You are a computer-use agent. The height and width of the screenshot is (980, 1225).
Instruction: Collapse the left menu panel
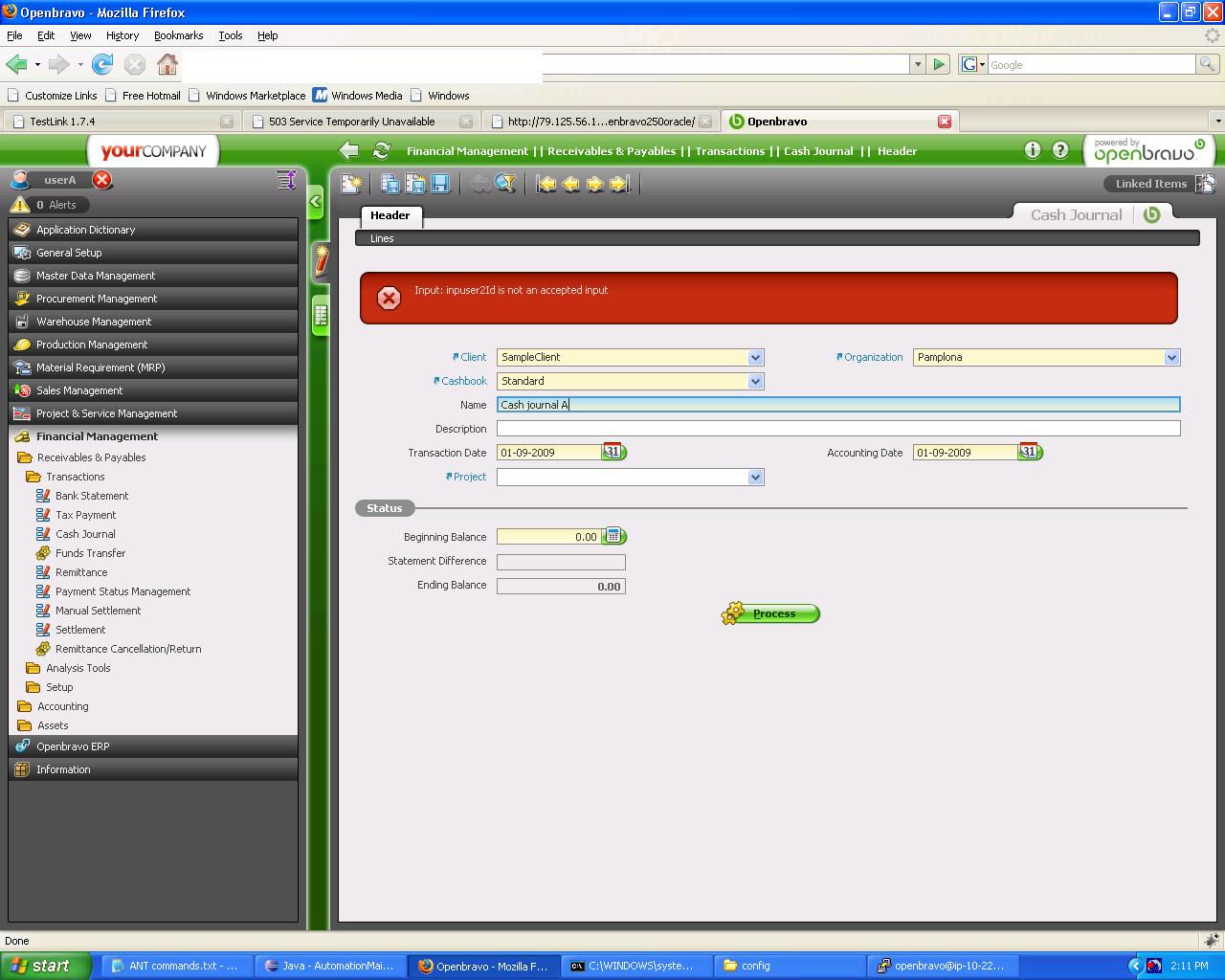[x=316, y=202]
